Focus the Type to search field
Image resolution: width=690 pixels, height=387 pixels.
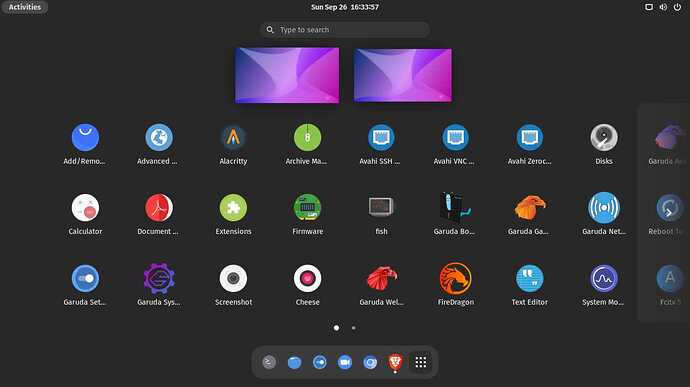click(345, 30)
